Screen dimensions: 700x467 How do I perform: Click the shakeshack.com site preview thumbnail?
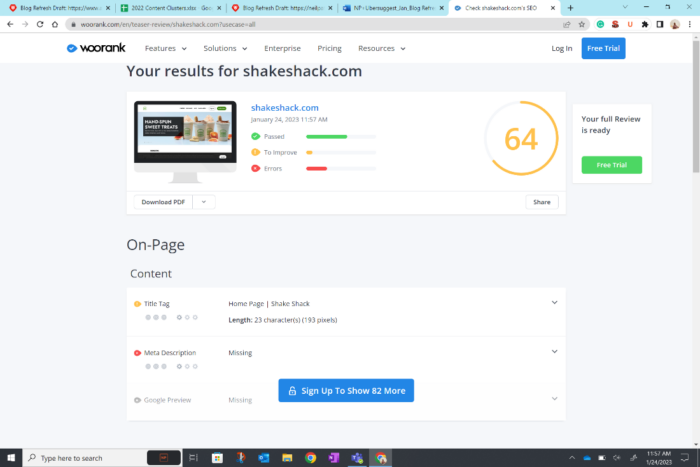(185, 141)
